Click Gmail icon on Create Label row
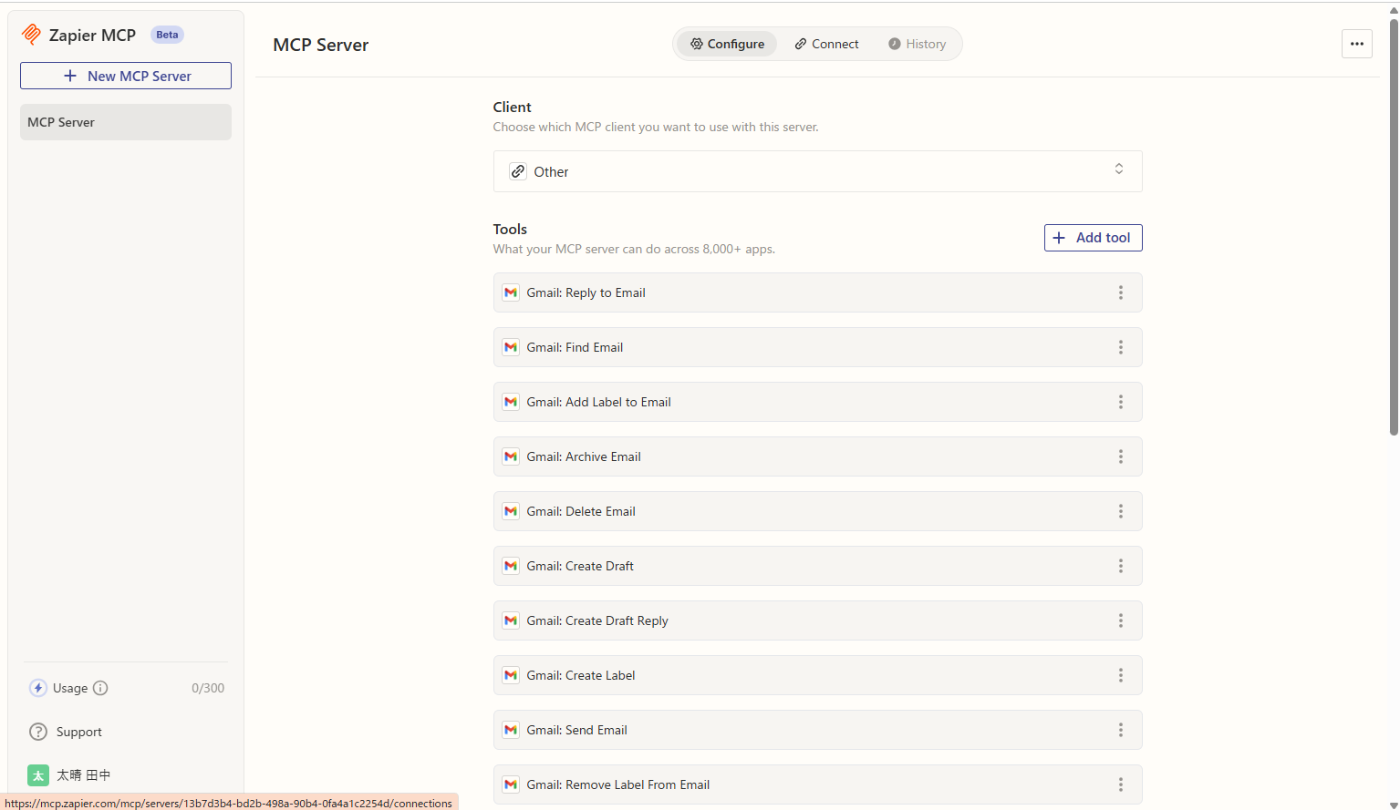The width and height of the screenshot is (1400, 810). click(x=511, y=675)
